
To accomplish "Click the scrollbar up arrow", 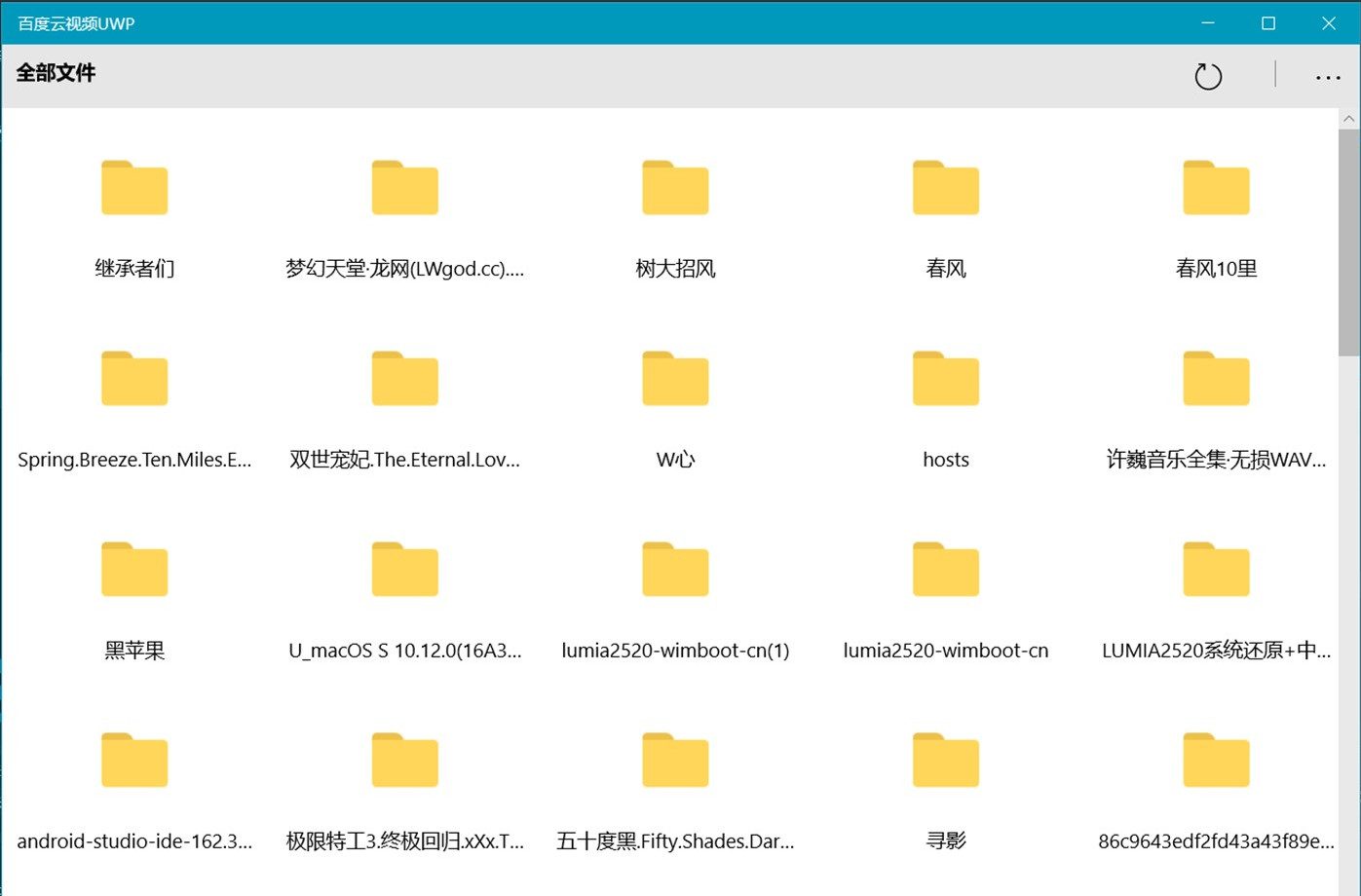I will point(1349,119).
